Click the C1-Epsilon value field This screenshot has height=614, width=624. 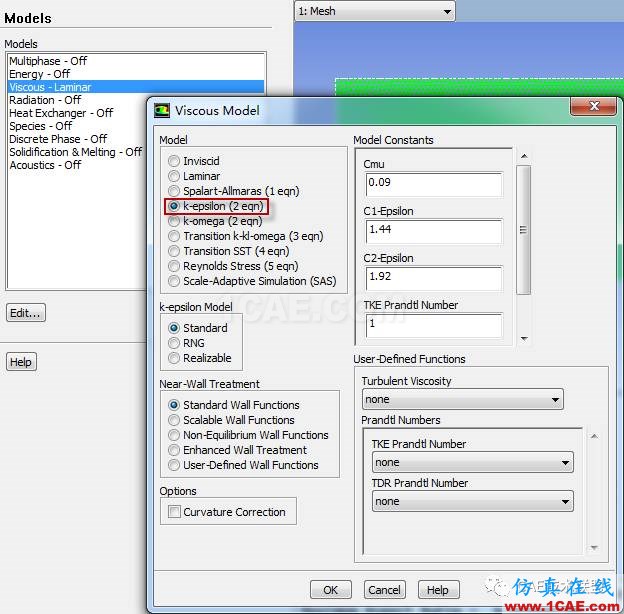(x=434, y=231)
